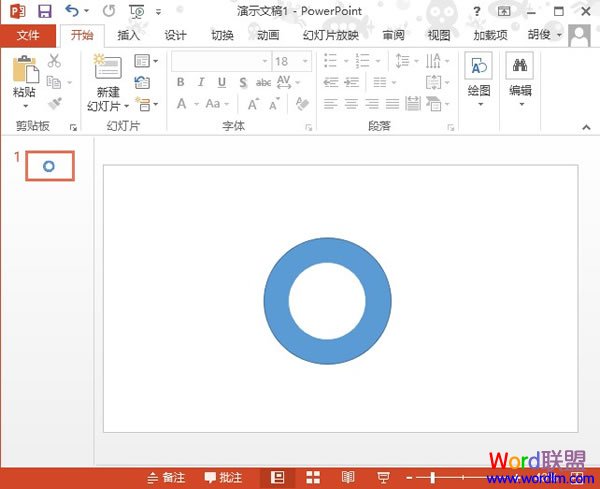Click the Bullets list icon
This screenshot has height=489, width=600.
(x=330, y=60)
